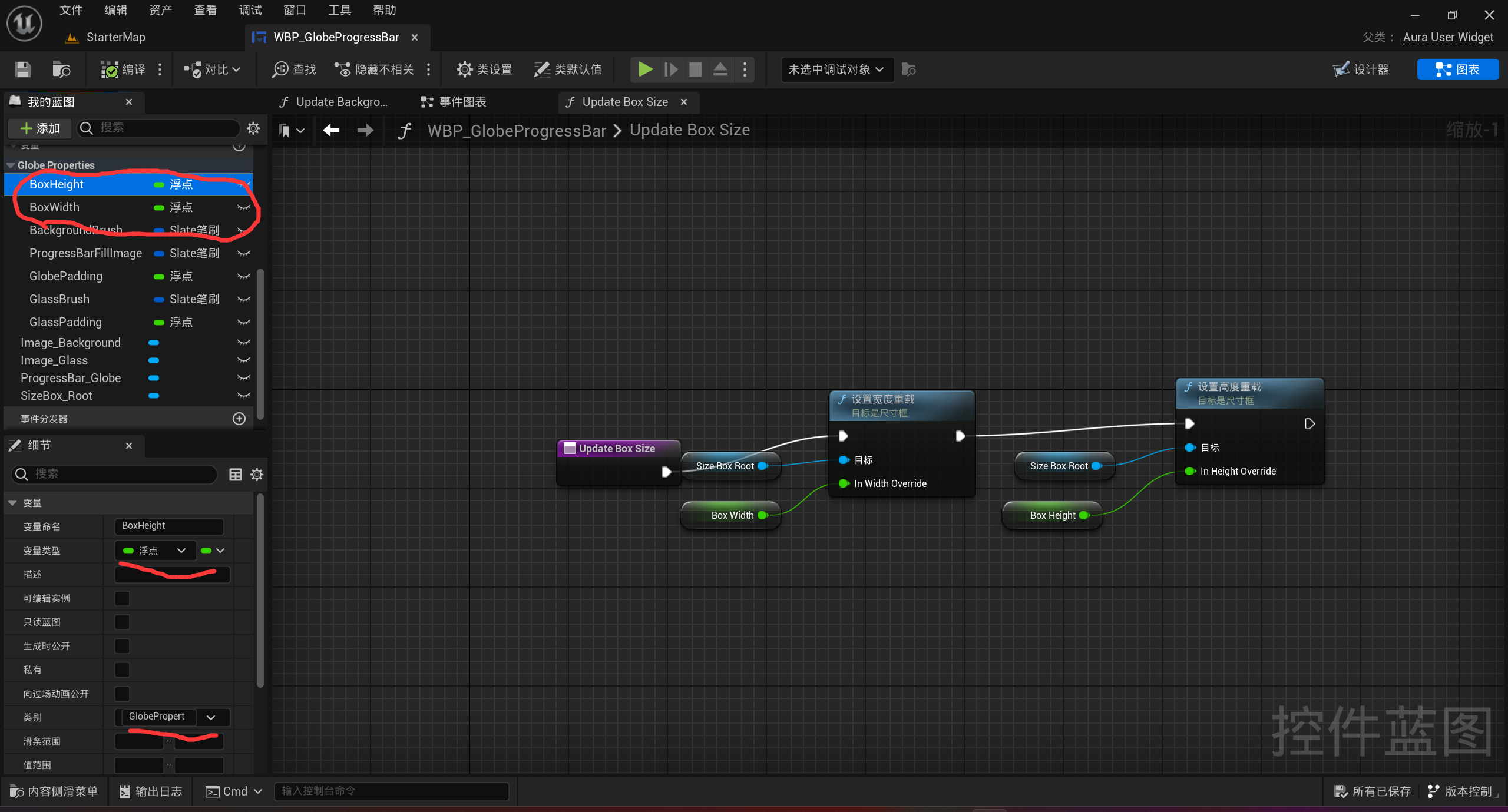Click the 添加 add button
Screen dimensions: 1508x812
[x=40, y=128]
